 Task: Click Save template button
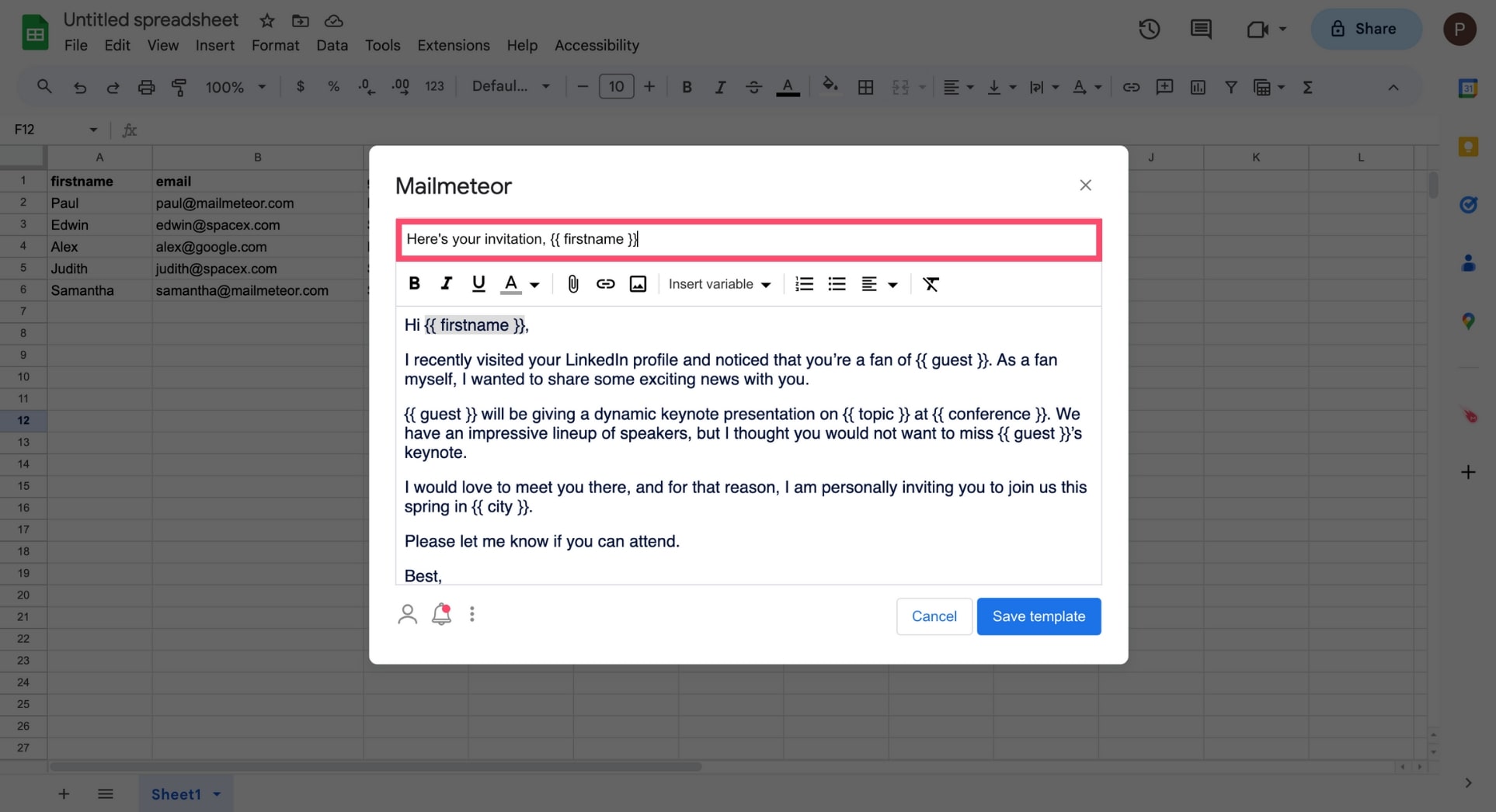pyautogui.click(x=1039, y=616)
